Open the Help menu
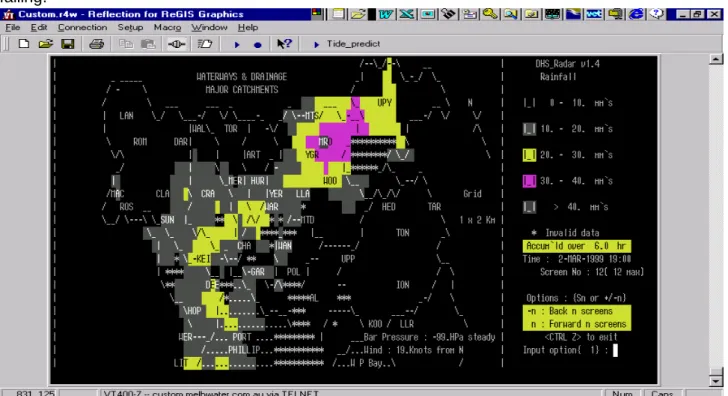The height and width of the screenshot is (396, 728). click(x=247, y=27)
